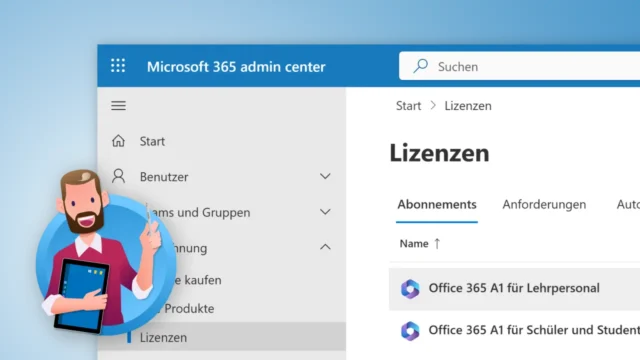Screen dimensions: 640x360
Task: Click Start breadcrumb link
Action: tap(408, 106)
